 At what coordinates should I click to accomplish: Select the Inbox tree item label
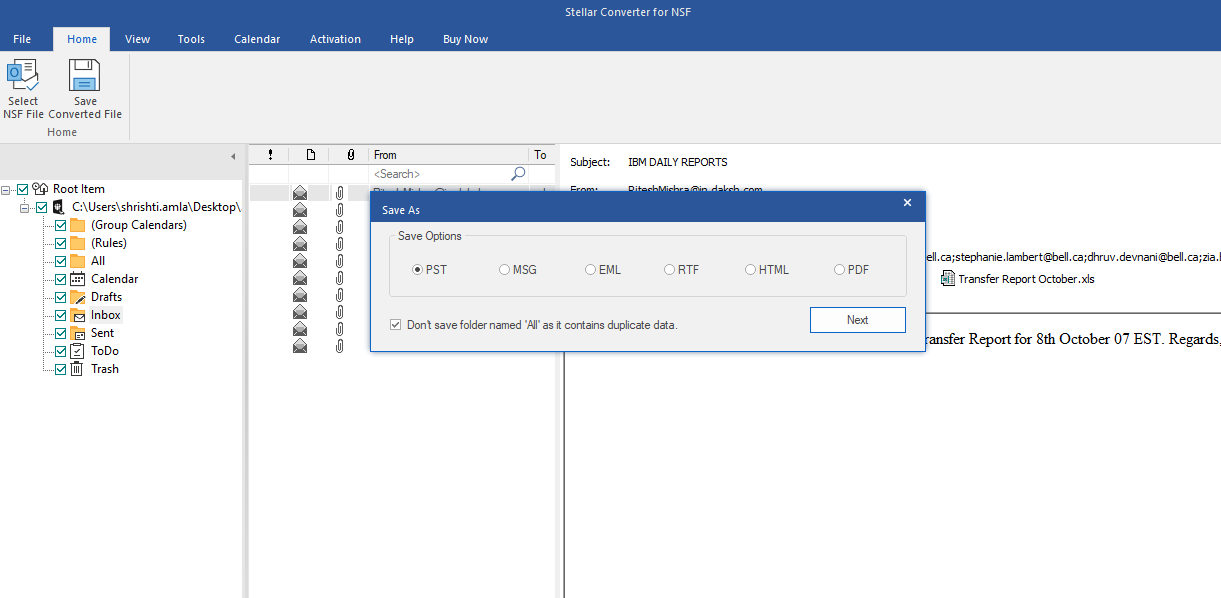pyautogui.click(x=106, y=315)
